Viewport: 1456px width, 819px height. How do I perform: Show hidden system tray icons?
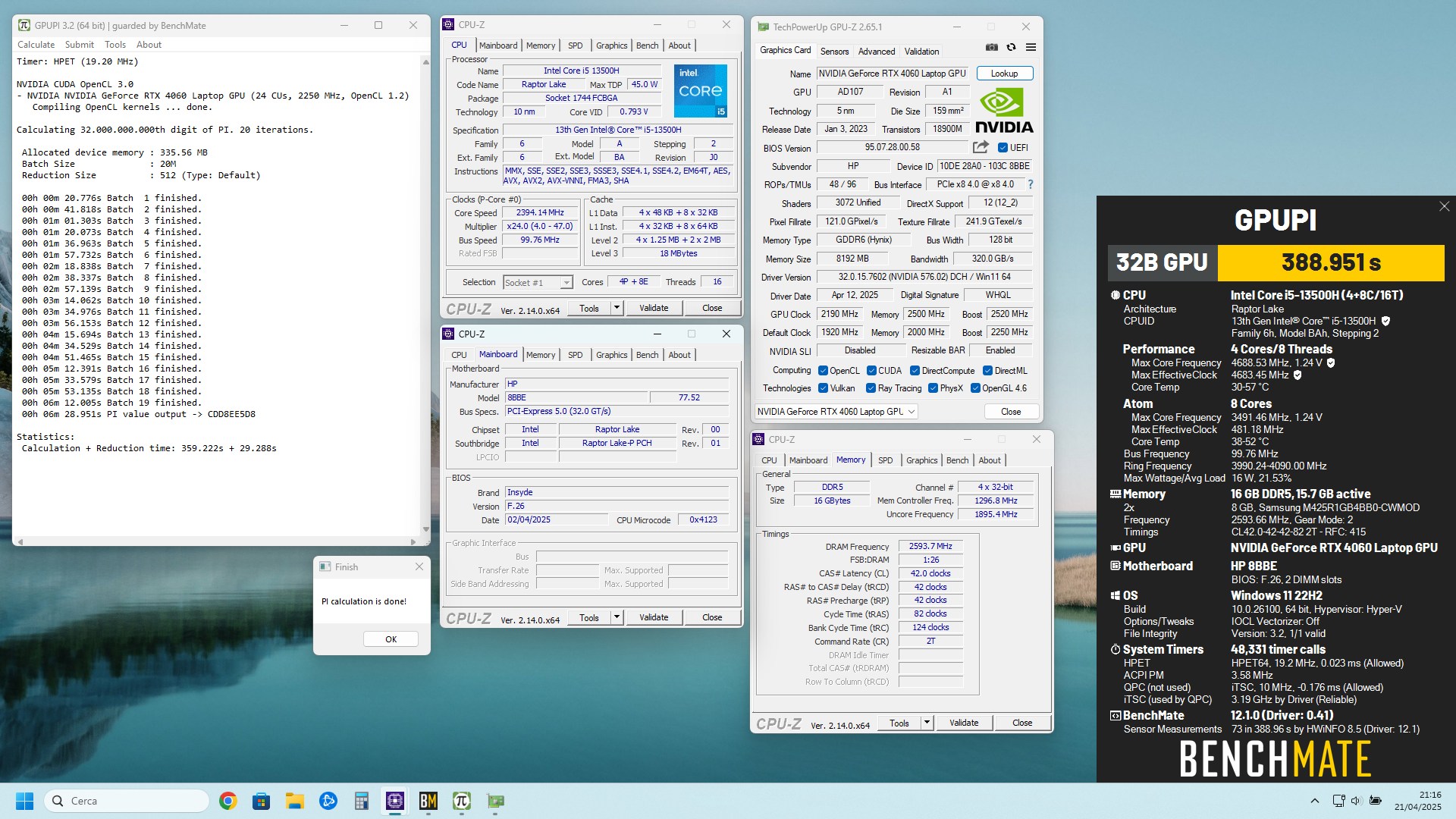[1314, 801]
